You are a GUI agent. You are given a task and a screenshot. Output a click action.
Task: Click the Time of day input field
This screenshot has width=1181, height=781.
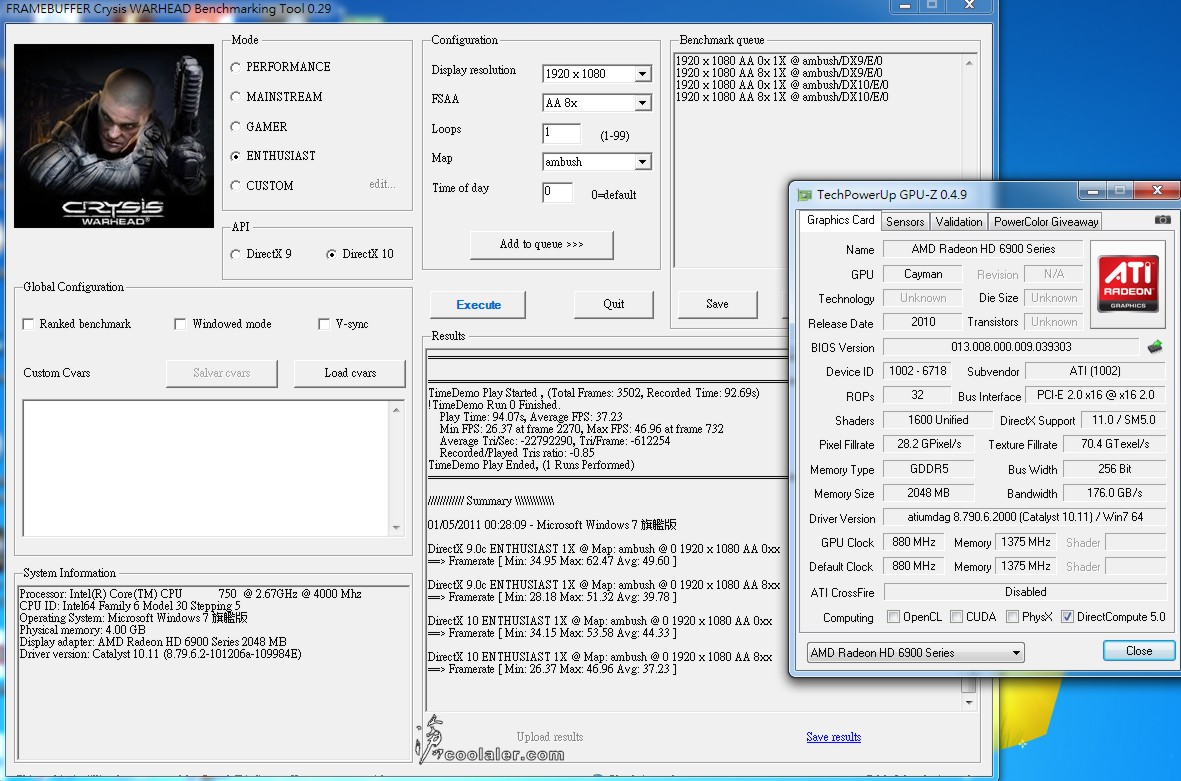(x=557, y=193)
